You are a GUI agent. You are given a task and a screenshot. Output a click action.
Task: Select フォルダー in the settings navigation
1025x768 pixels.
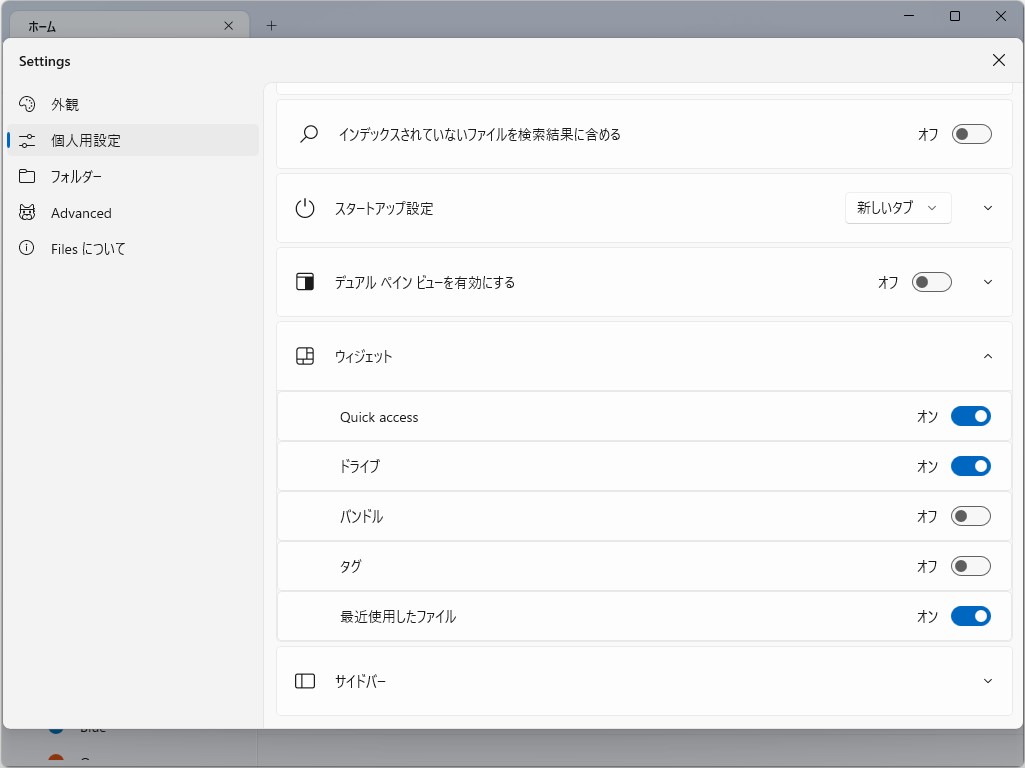tap(88, 176)
